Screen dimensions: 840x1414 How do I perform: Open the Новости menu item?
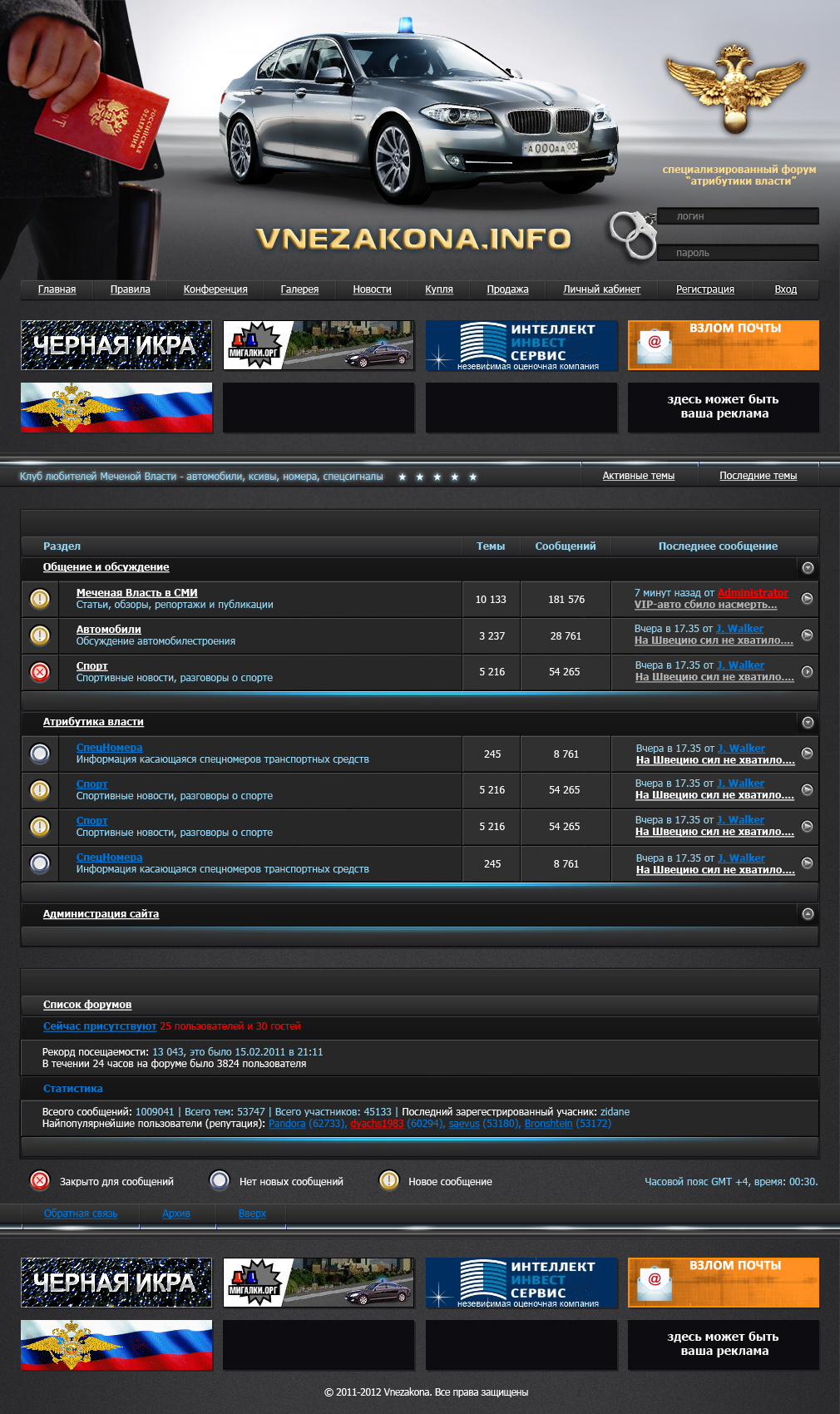pyautogui.click(x=372, y=289)
